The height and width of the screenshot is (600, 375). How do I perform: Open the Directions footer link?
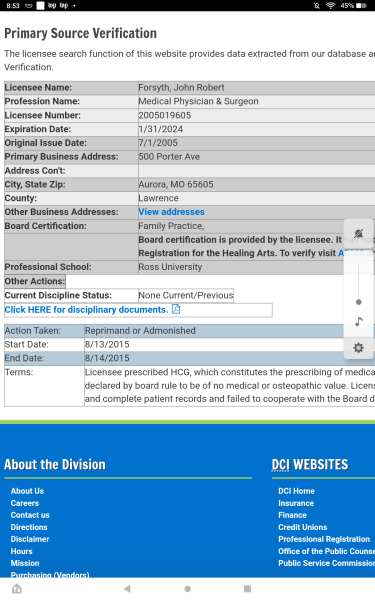coord(29,527)
